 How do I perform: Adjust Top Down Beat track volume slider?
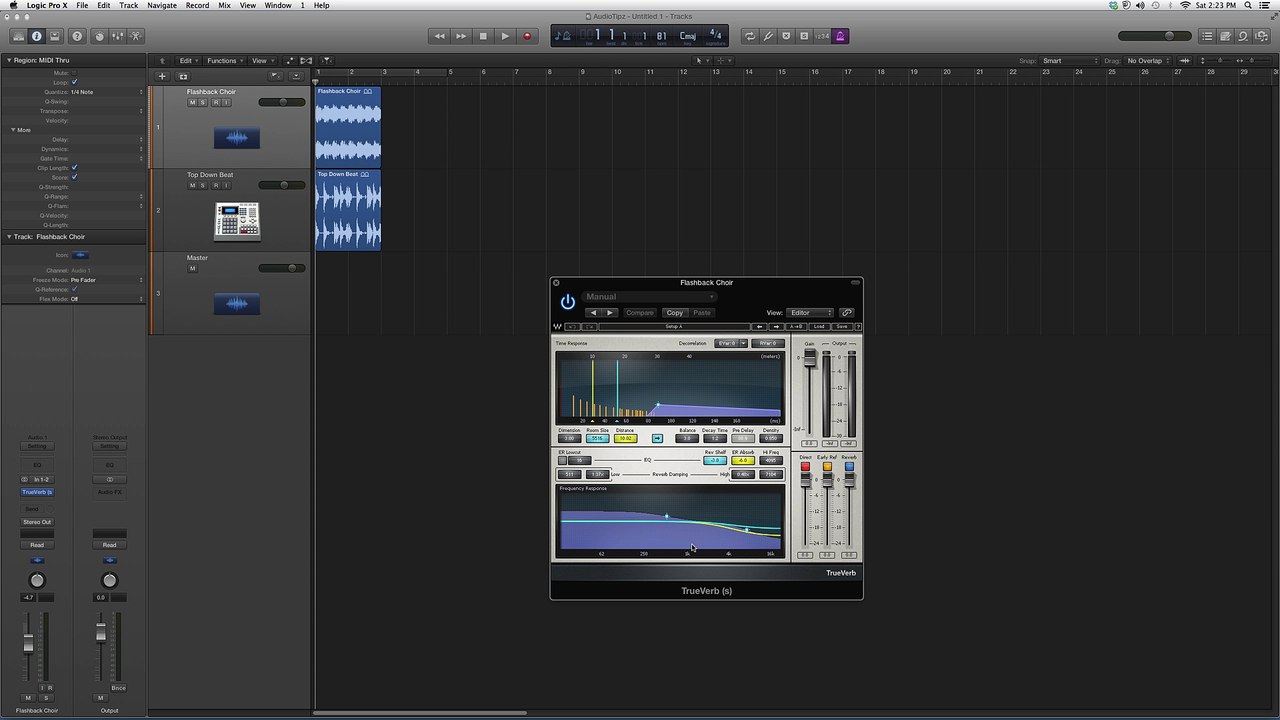pyautogui.click(x=282, y=185)
